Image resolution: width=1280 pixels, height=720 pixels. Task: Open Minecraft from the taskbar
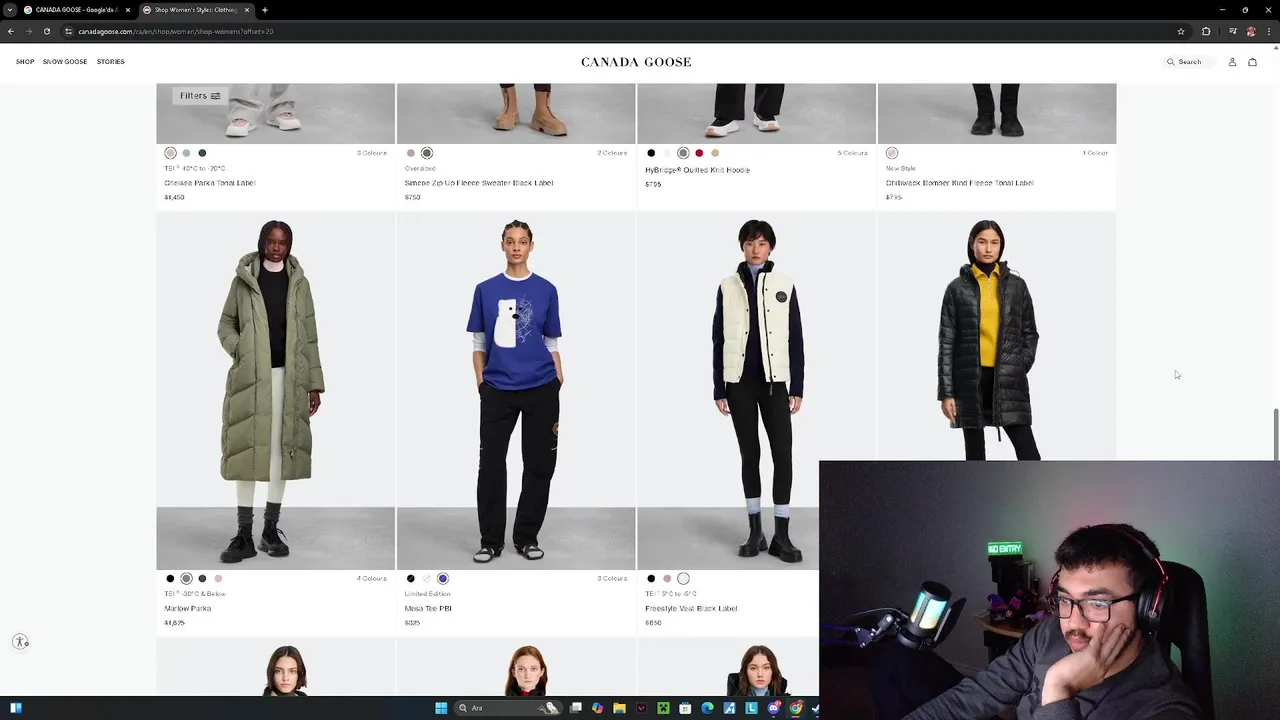tap(663, 708)
